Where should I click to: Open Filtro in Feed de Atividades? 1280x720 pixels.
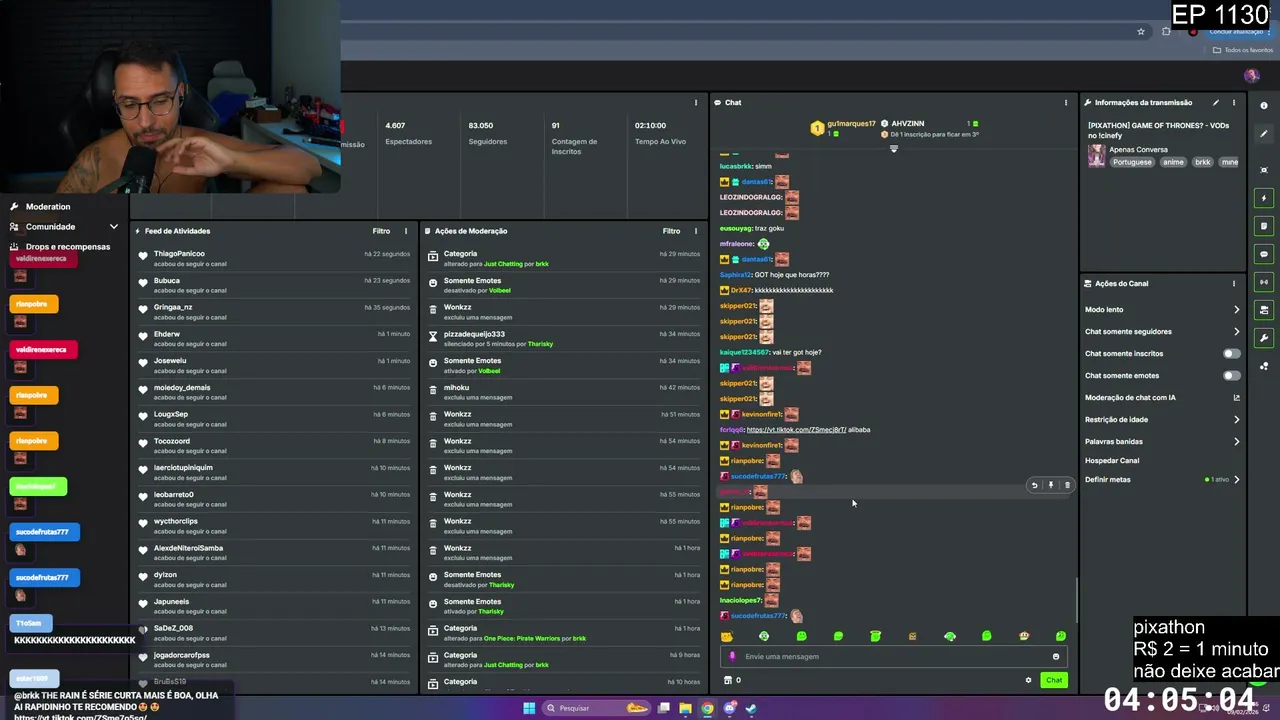381,231
